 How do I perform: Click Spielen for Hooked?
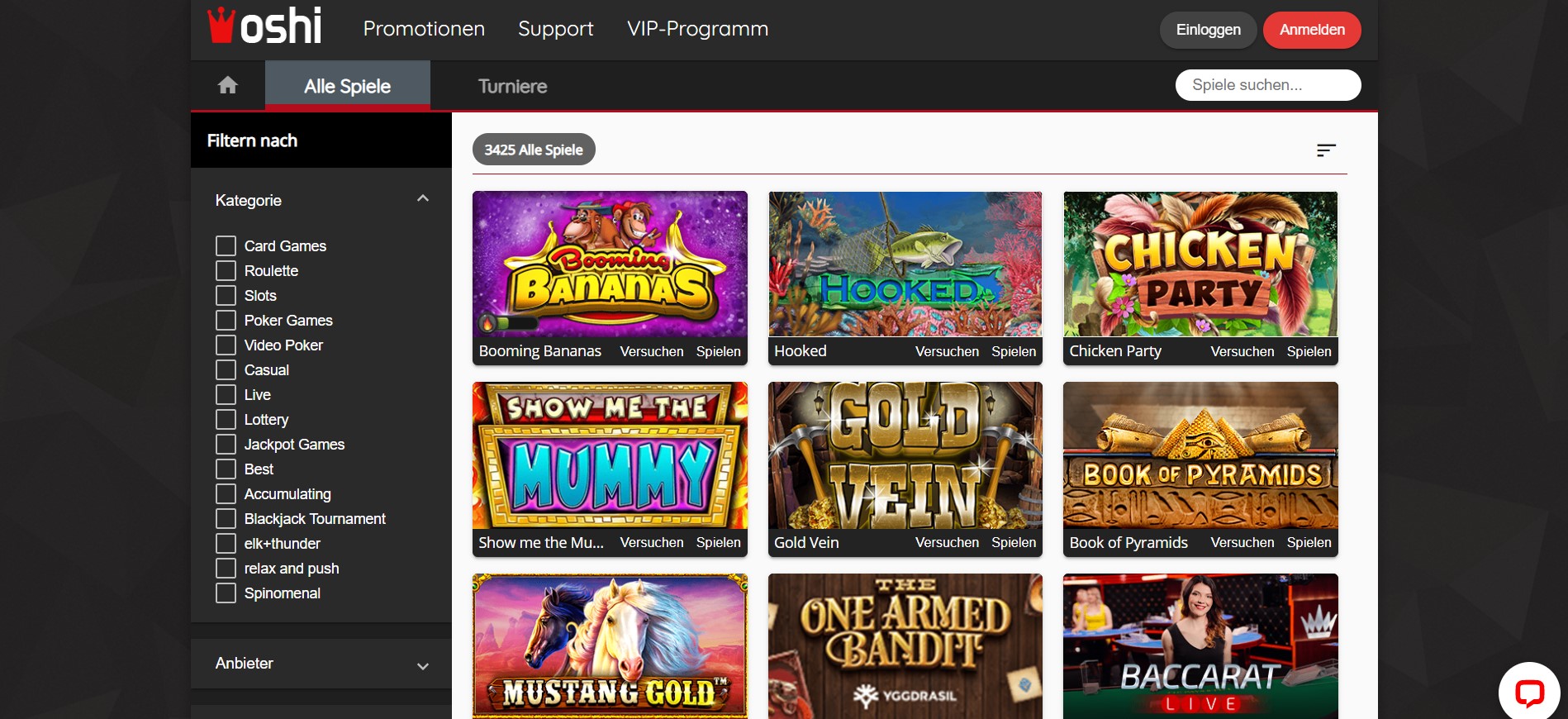1014,351
